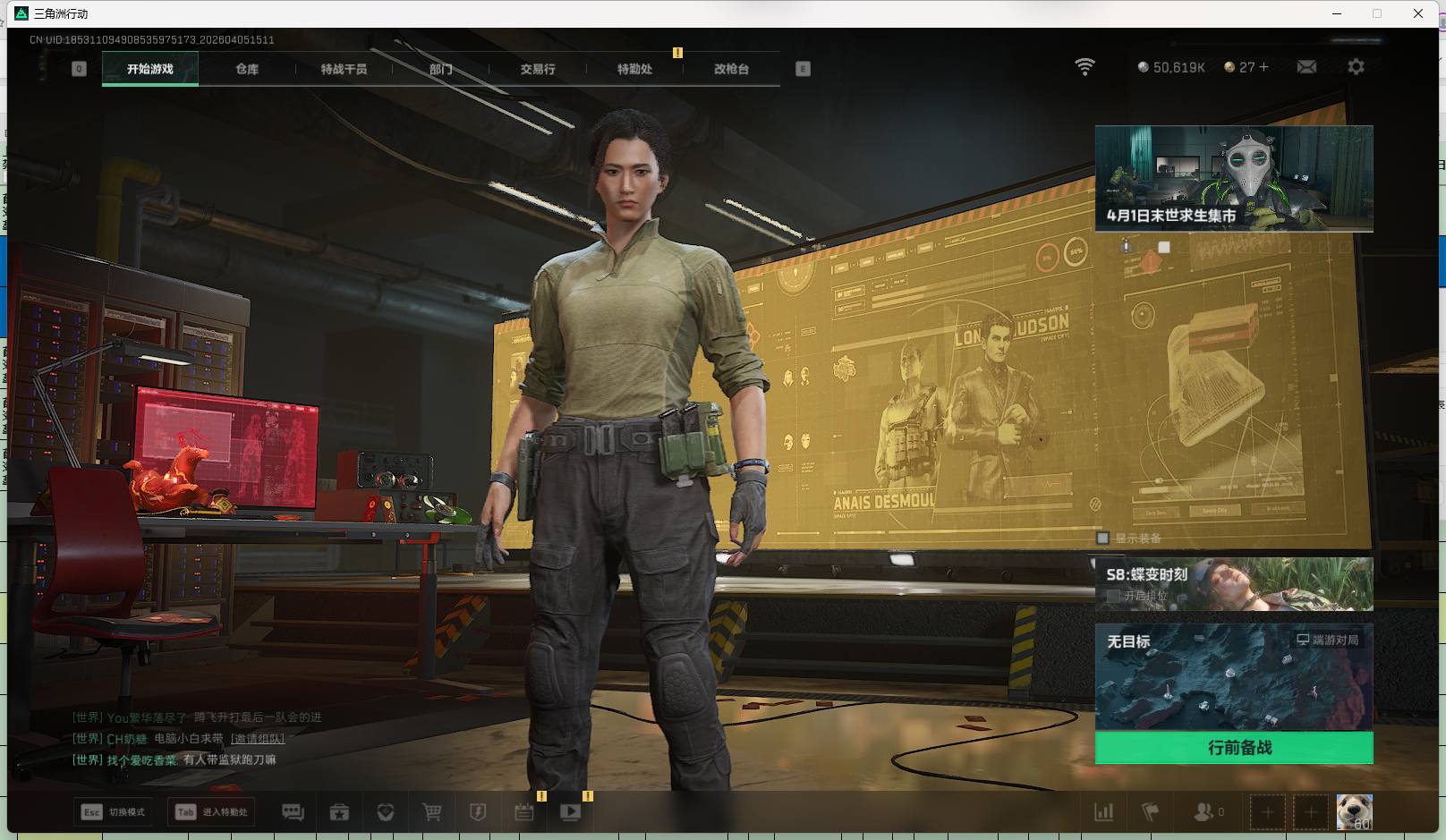This screenshot has width=1446, height=840.
Task: Open the shopping cart store
Action: coord(432,812)
